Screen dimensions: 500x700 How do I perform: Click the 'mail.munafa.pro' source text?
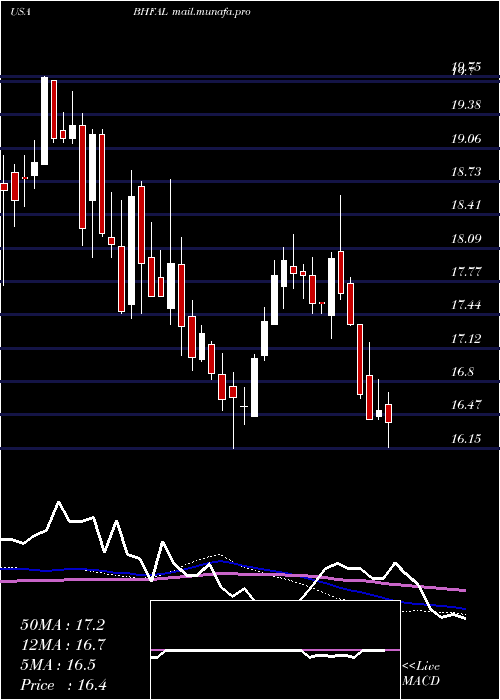tap(211, 12)
